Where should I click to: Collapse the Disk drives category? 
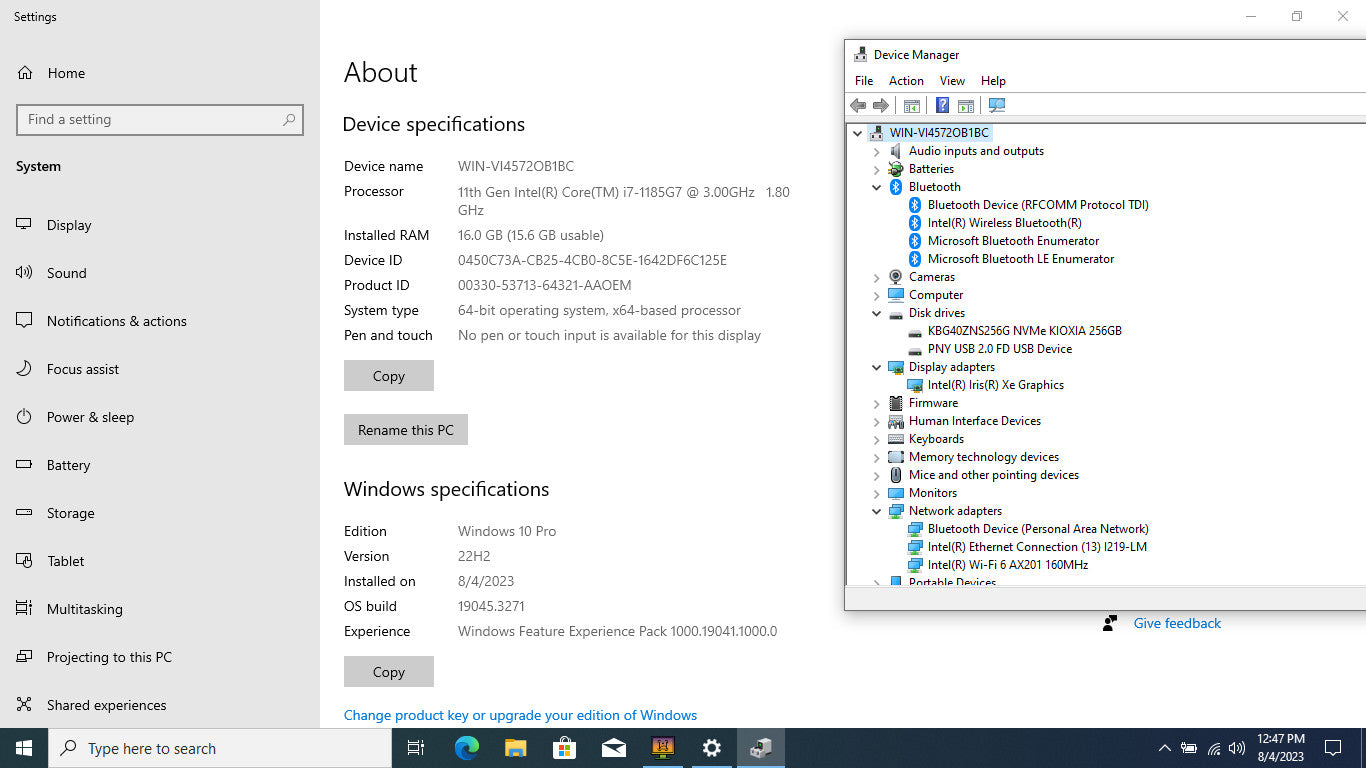click(877, 313)
